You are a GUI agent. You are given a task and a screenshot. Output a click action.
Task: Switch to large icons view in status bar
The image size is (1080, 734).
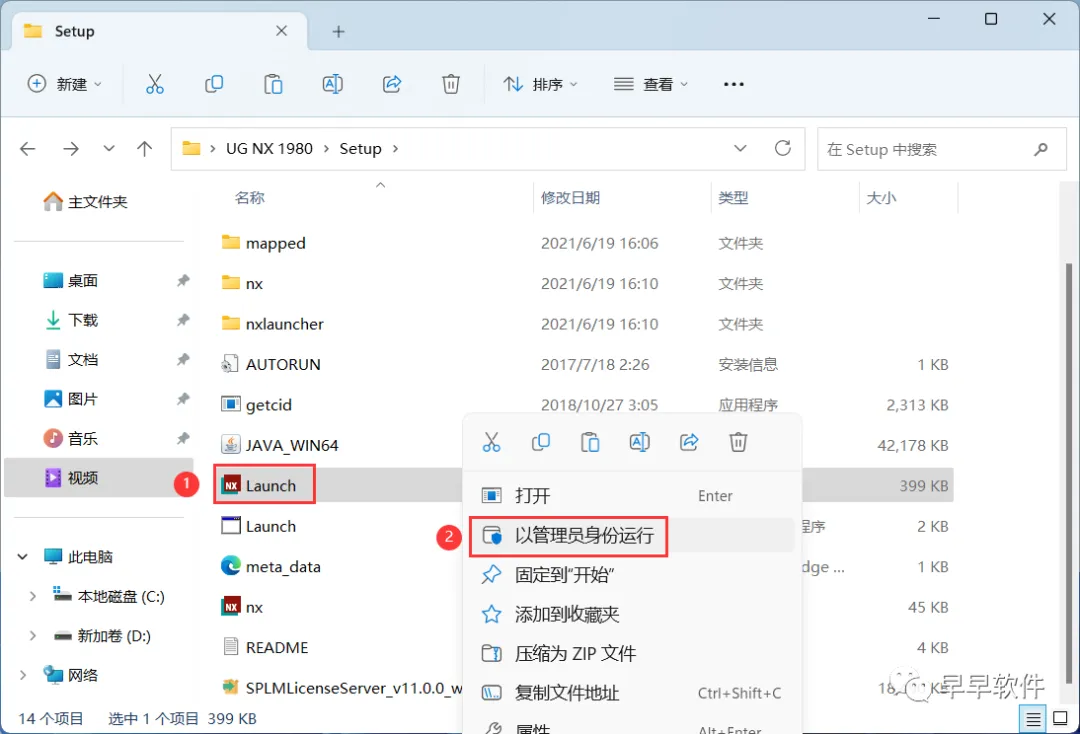(x=1061, y=719)
